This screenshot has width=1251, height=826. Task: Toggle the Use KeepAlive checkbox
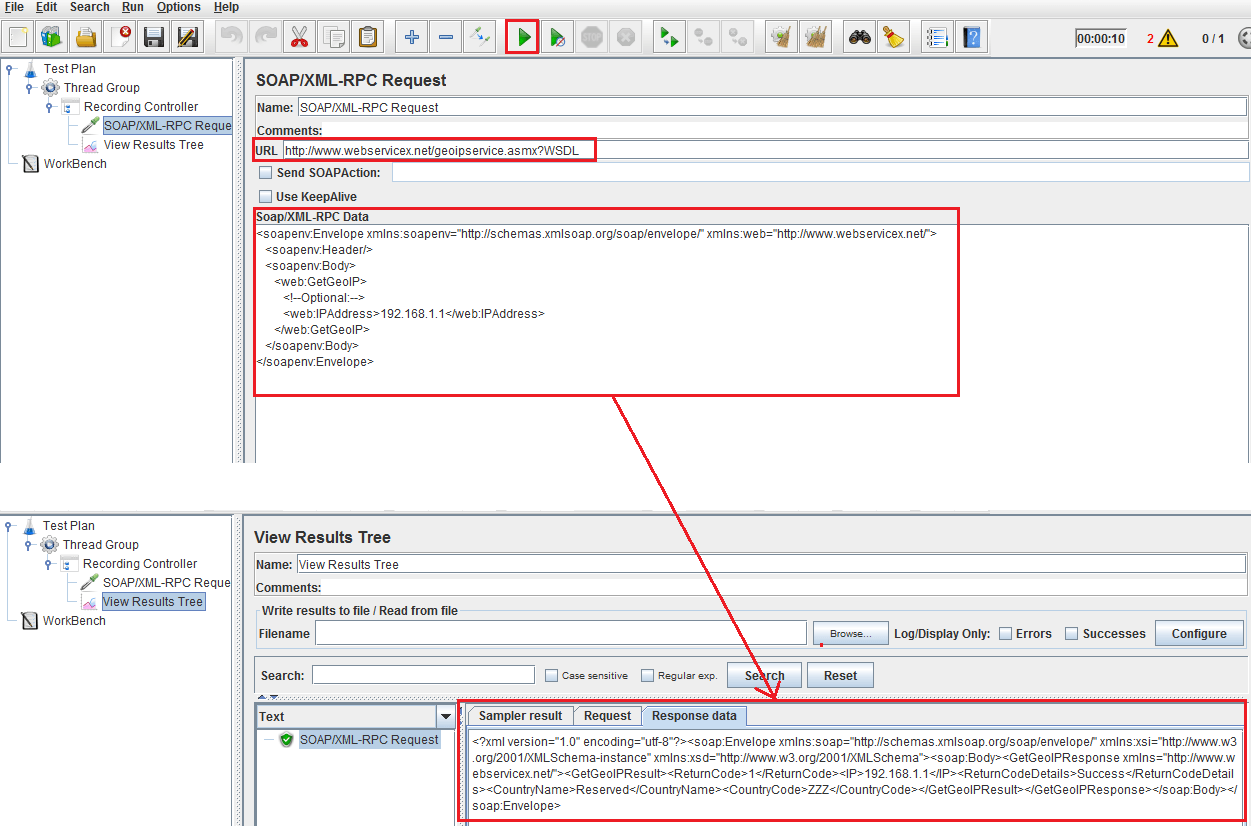click(x=265, y=197)
